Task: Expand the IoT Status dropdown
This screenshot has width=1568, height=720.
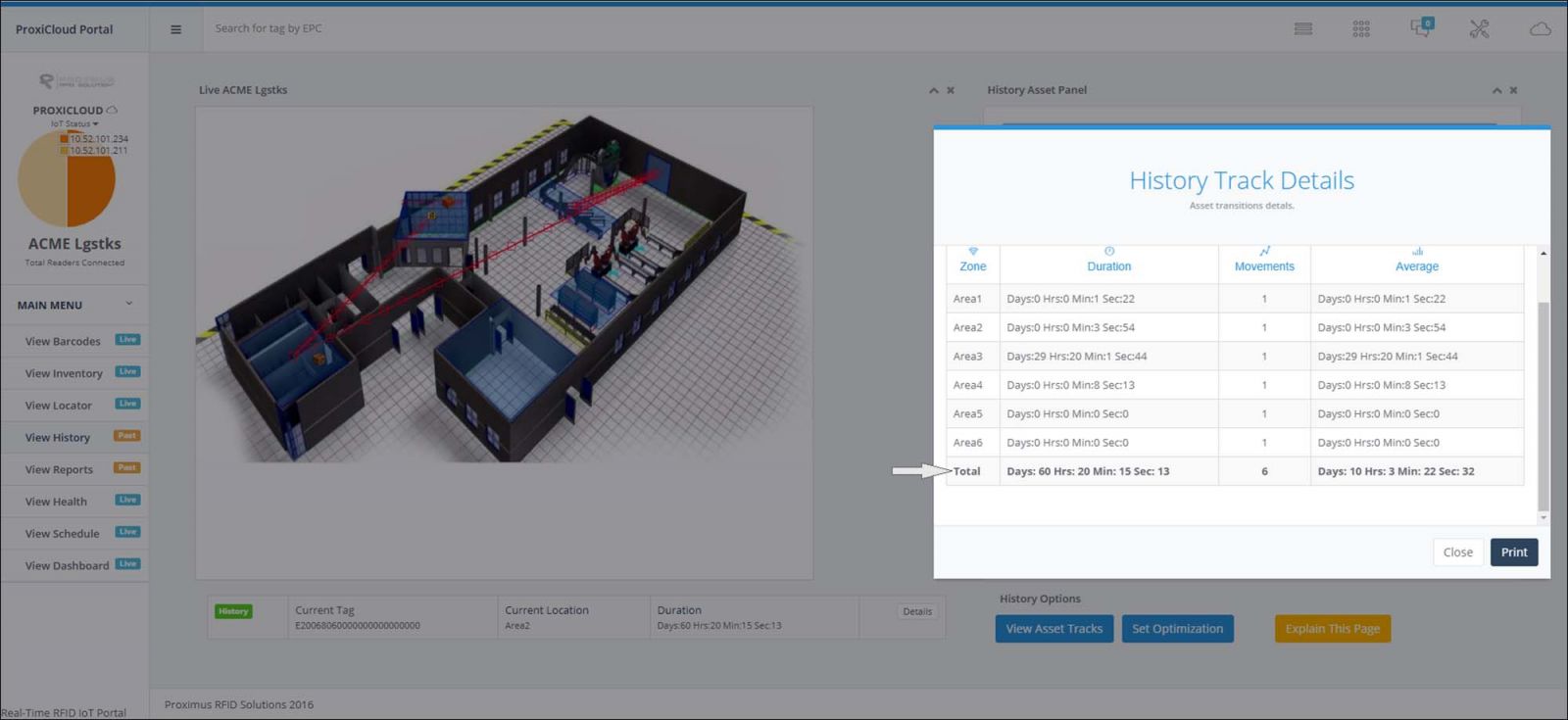Action: pos(74,124)
